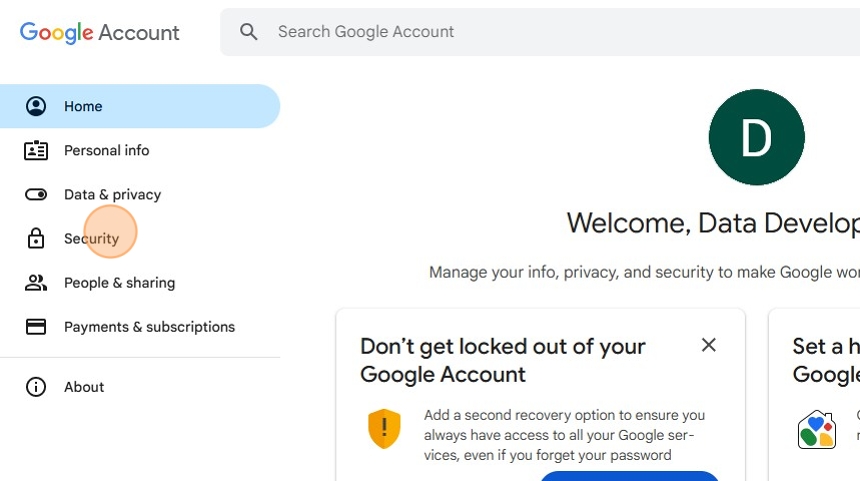
Task: Select Security in the sidebar
Action: click(91, 238)
